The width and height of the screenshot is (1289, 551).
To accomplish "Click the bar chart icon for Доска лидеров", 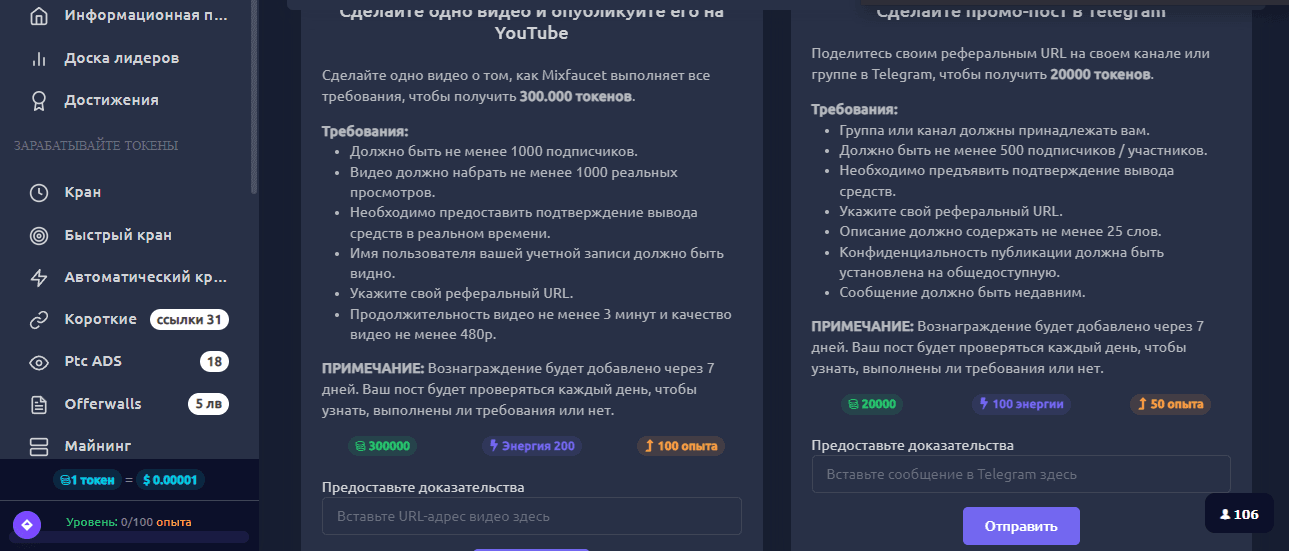I will click(39, 58).
